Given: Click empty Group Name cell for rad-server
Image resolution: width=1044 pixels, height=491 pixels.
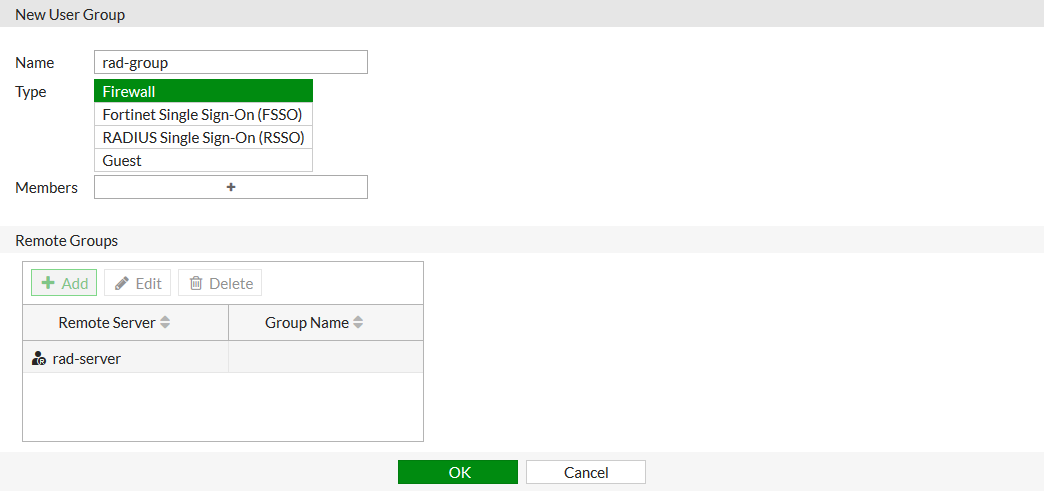Looking at the screenshot, I should coord(325,358).
